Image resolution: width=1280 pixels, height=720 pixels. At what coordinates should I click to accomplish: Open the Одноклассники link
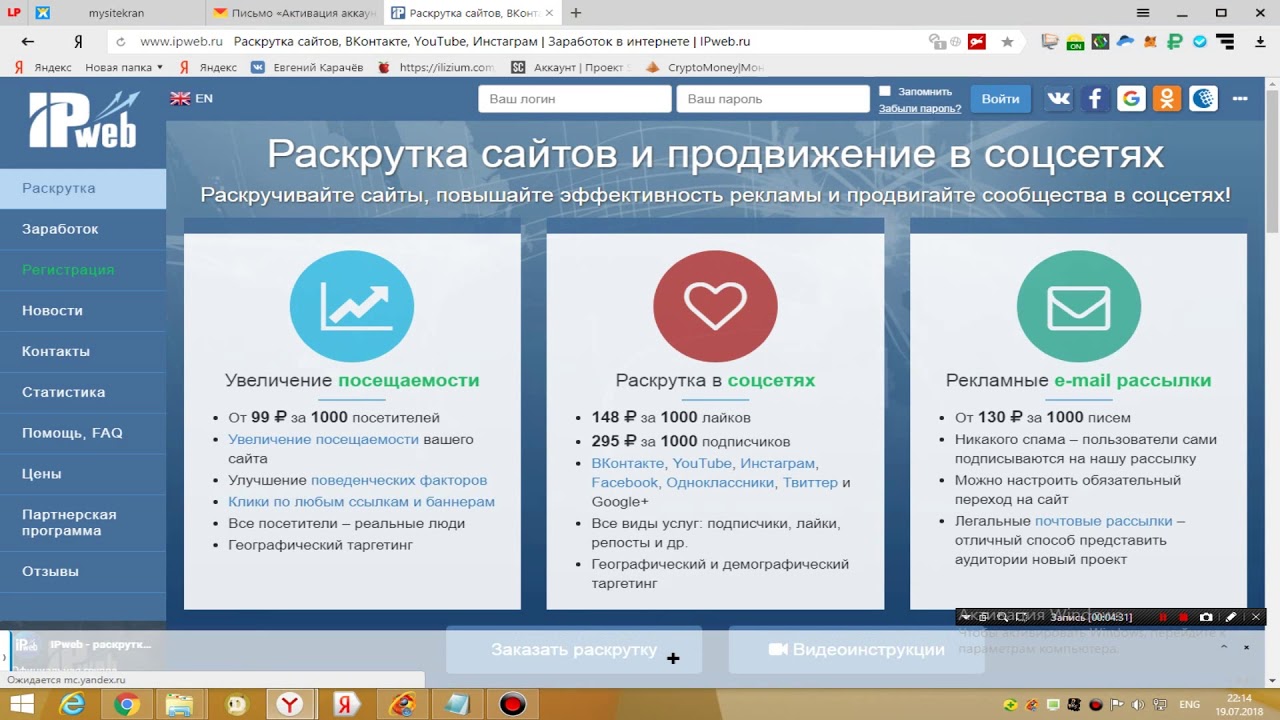pyautogui.click(x=720, y=482)
